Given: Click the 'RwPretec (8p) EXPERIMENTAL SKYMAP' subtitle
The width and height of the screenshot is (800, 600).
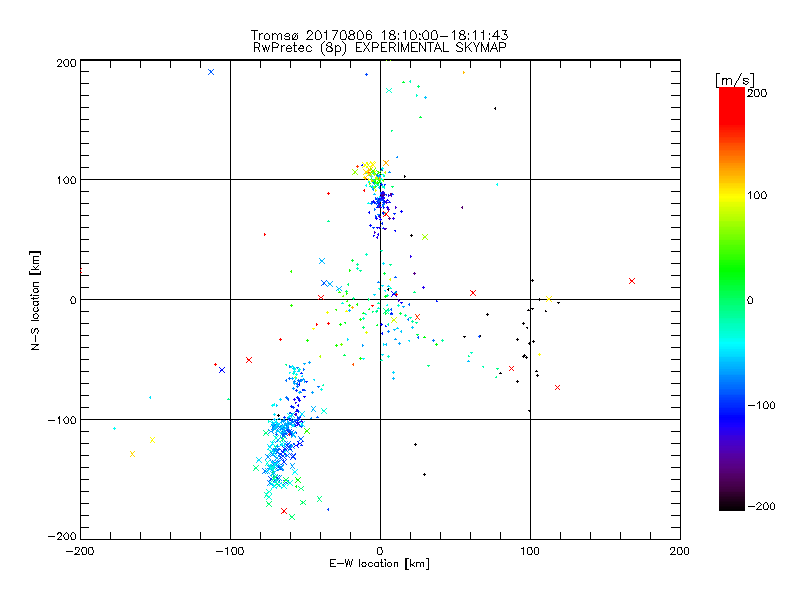Looking at the screenshot, I should pyautogui.click(x=379, y=48).
